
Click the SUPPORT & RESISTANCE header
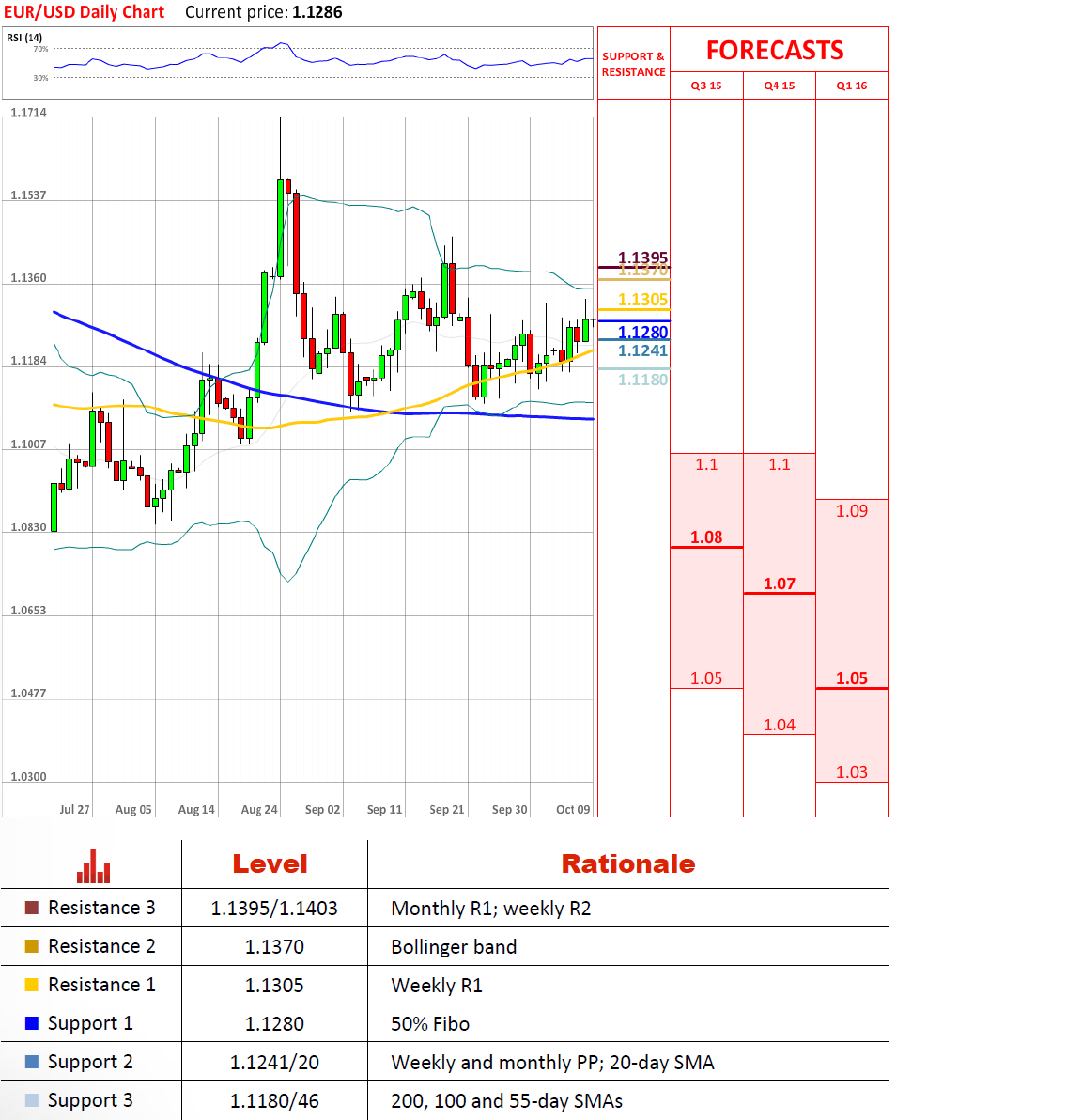coord(633,64)
